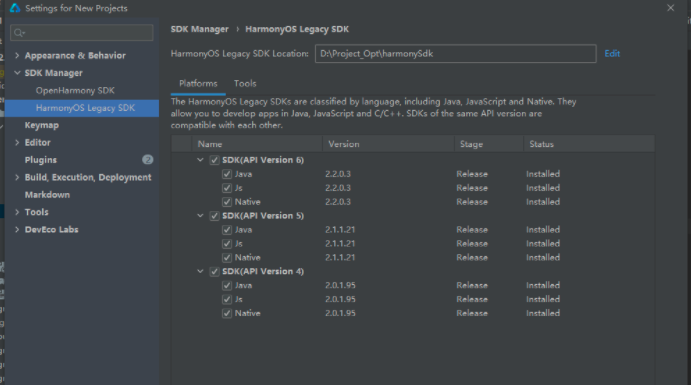
Task: Toggle Js checkbox for version 2.0.1.95
Action: [x=227, y=300]
